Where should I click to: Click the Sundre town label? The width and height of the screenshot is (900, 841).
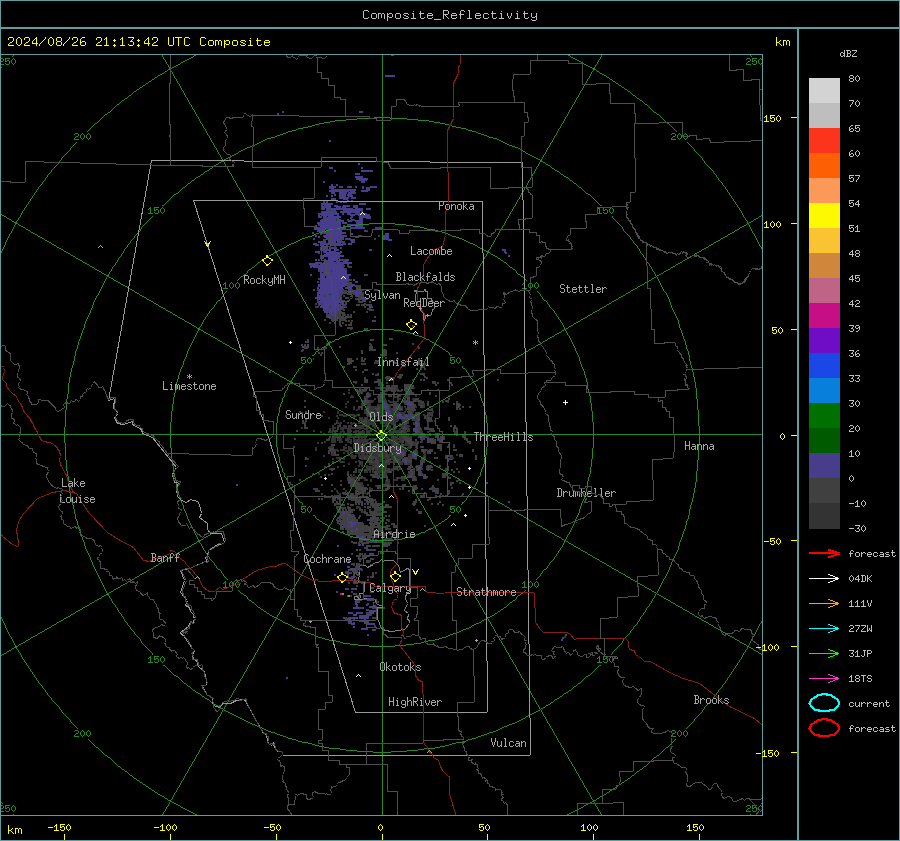click(x=303, y=414)
